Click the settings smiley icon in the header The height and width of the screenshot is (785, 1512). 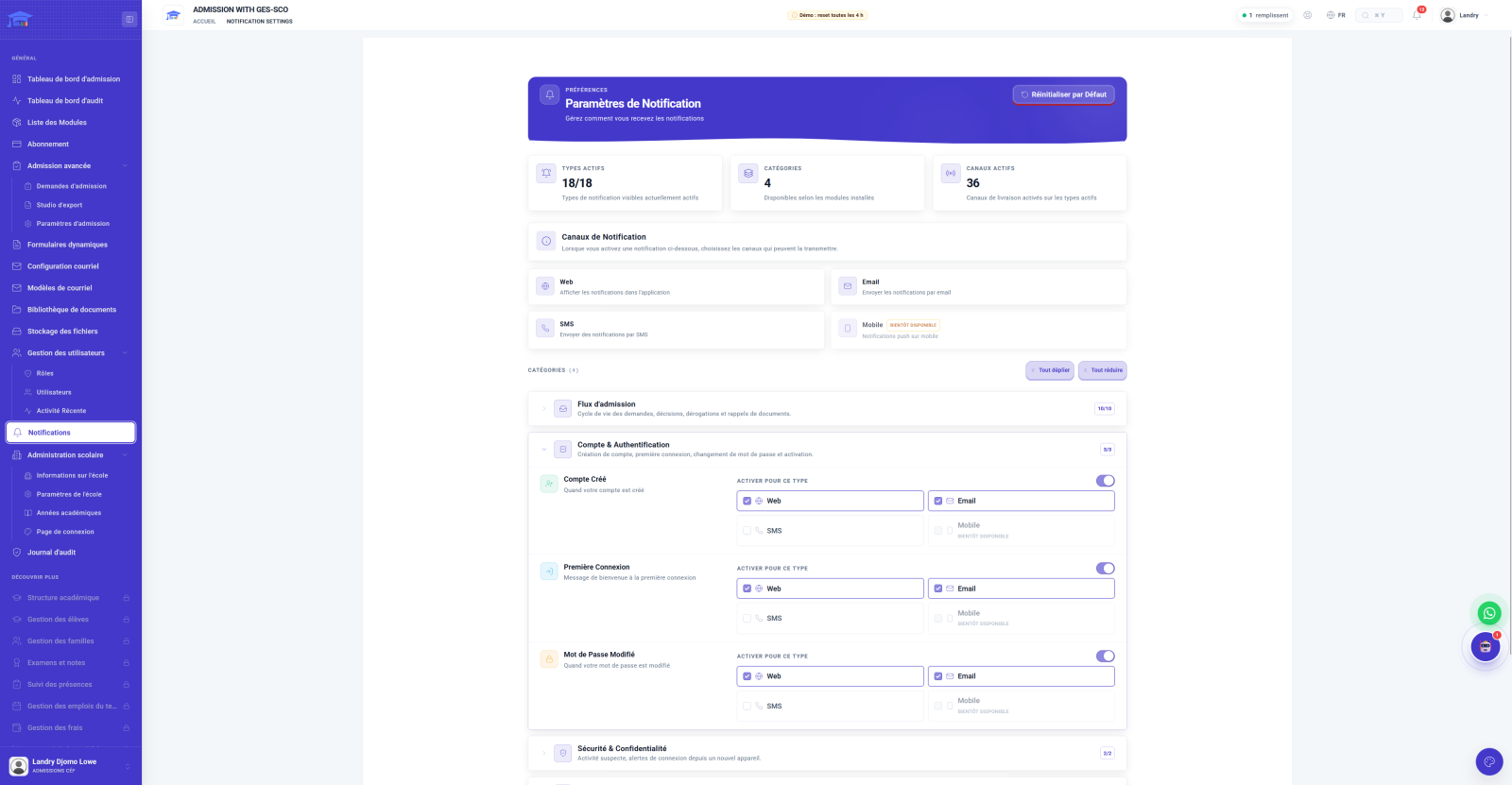tap(1308, 15)
